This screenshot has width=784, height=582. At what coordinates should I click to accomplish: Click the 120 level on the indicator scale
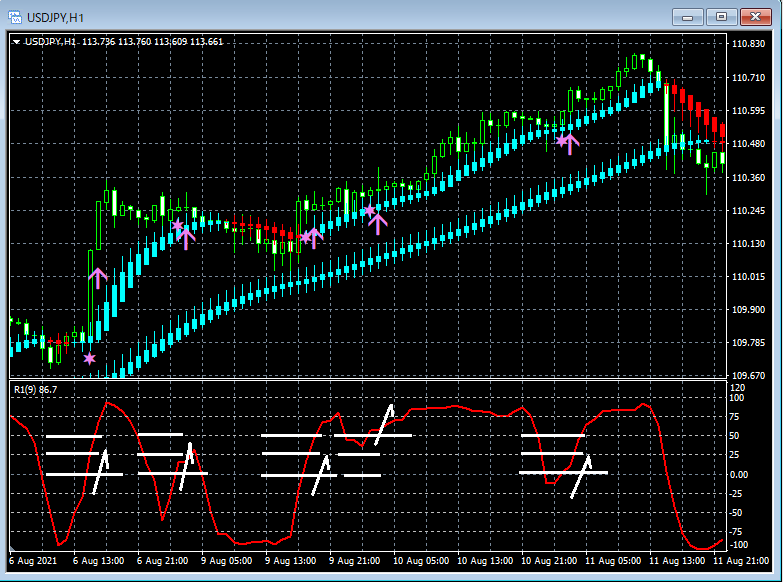tap(738, 388)
